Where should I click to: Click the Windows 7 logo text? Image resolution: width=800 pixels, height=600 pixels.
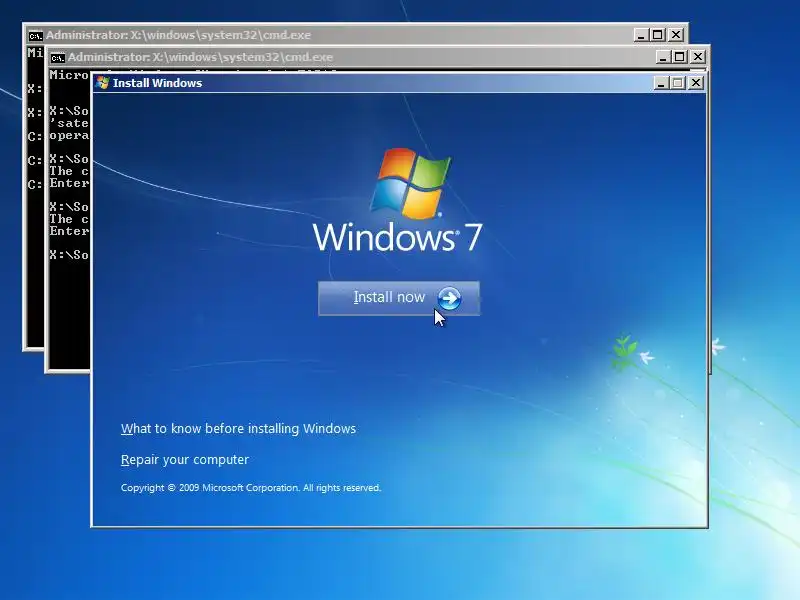[397, 237]
